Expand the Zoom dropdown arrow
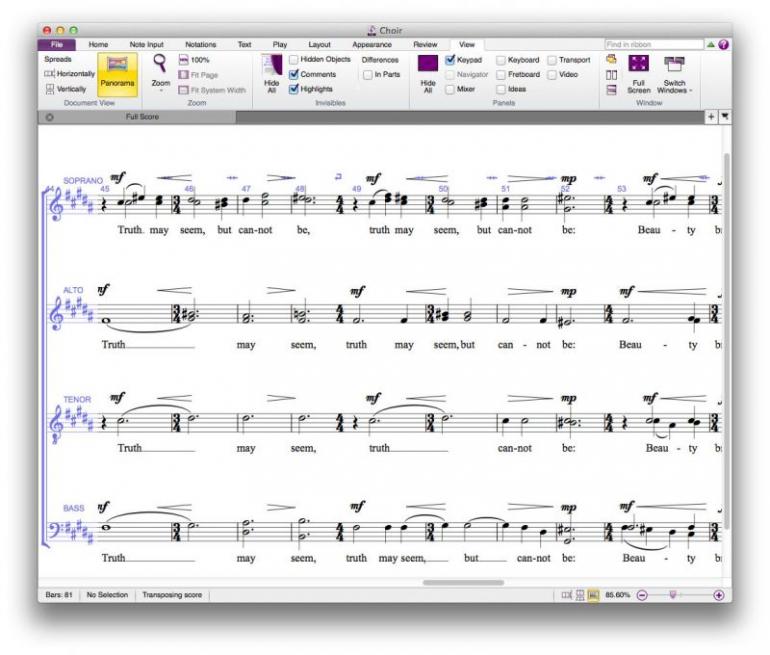Viewport: 770px width, 655px height. point(161,91)
